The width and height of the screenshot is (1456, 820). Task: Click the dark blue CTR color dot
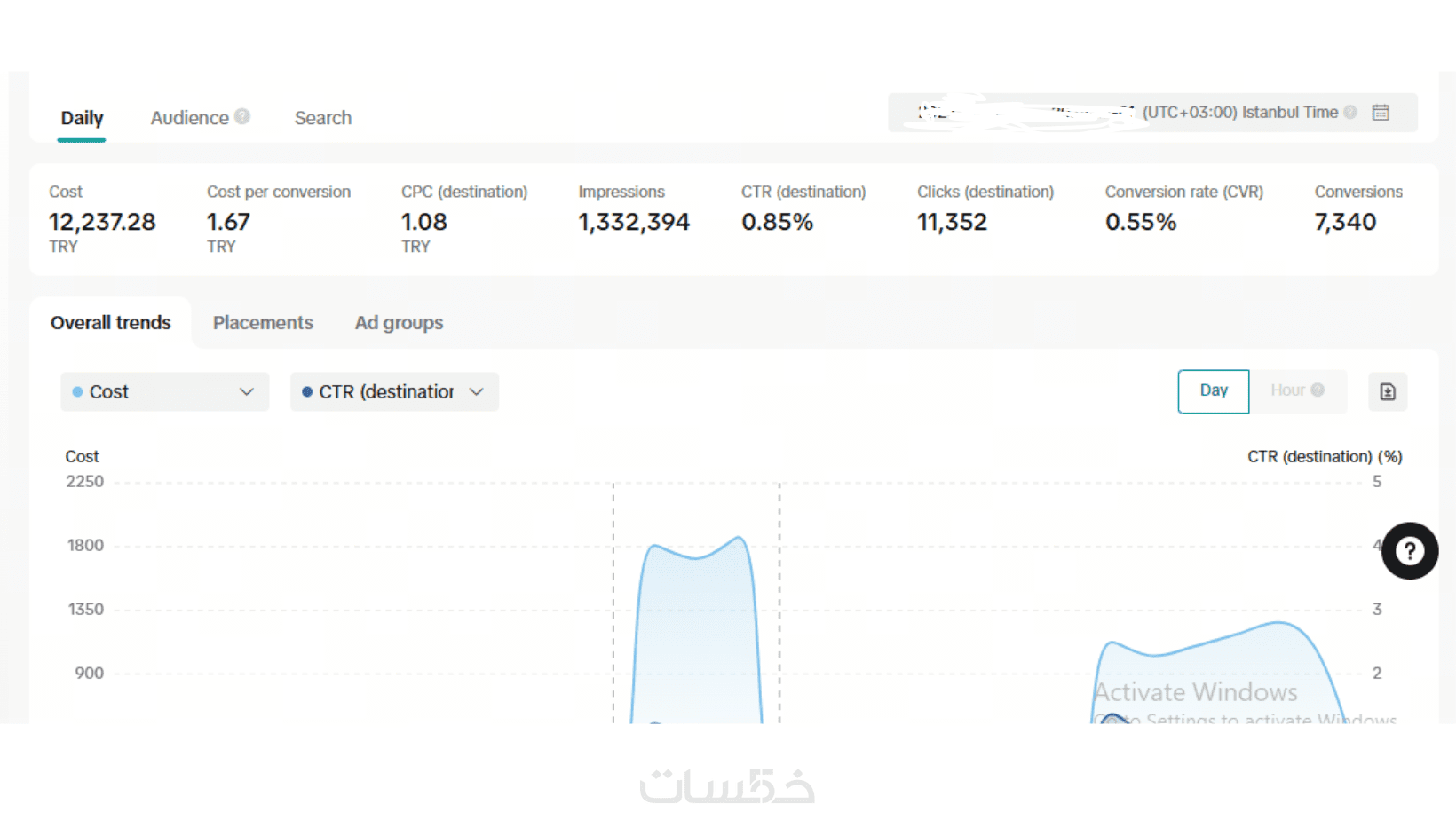click(307, 391)
